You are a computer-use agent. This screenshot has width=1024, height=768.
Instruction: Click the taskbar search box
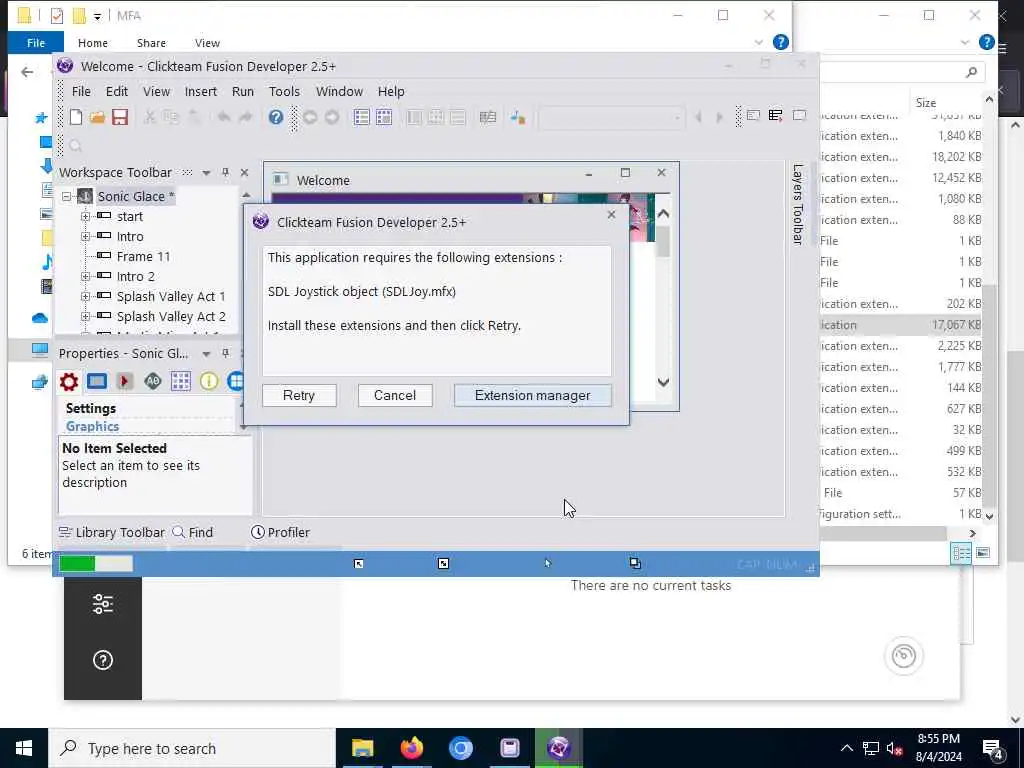click(x=192, y=748)
